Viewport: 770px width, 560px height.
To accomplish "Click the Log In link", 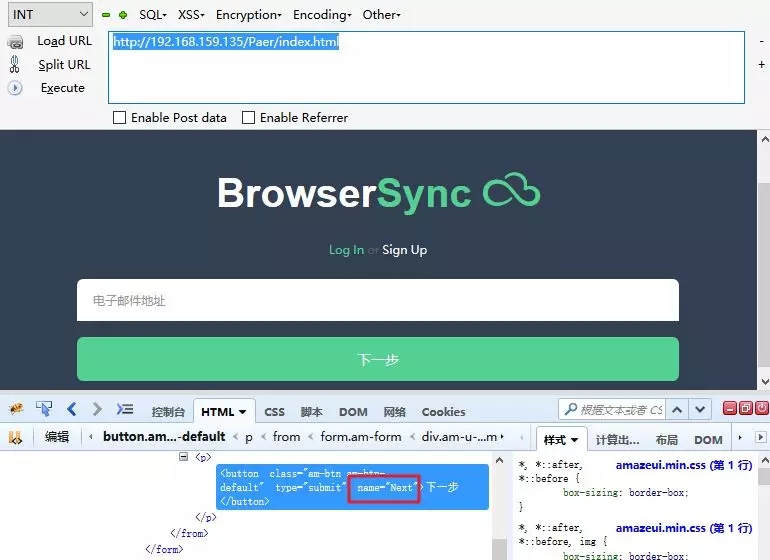I will (x=346, y=250).
